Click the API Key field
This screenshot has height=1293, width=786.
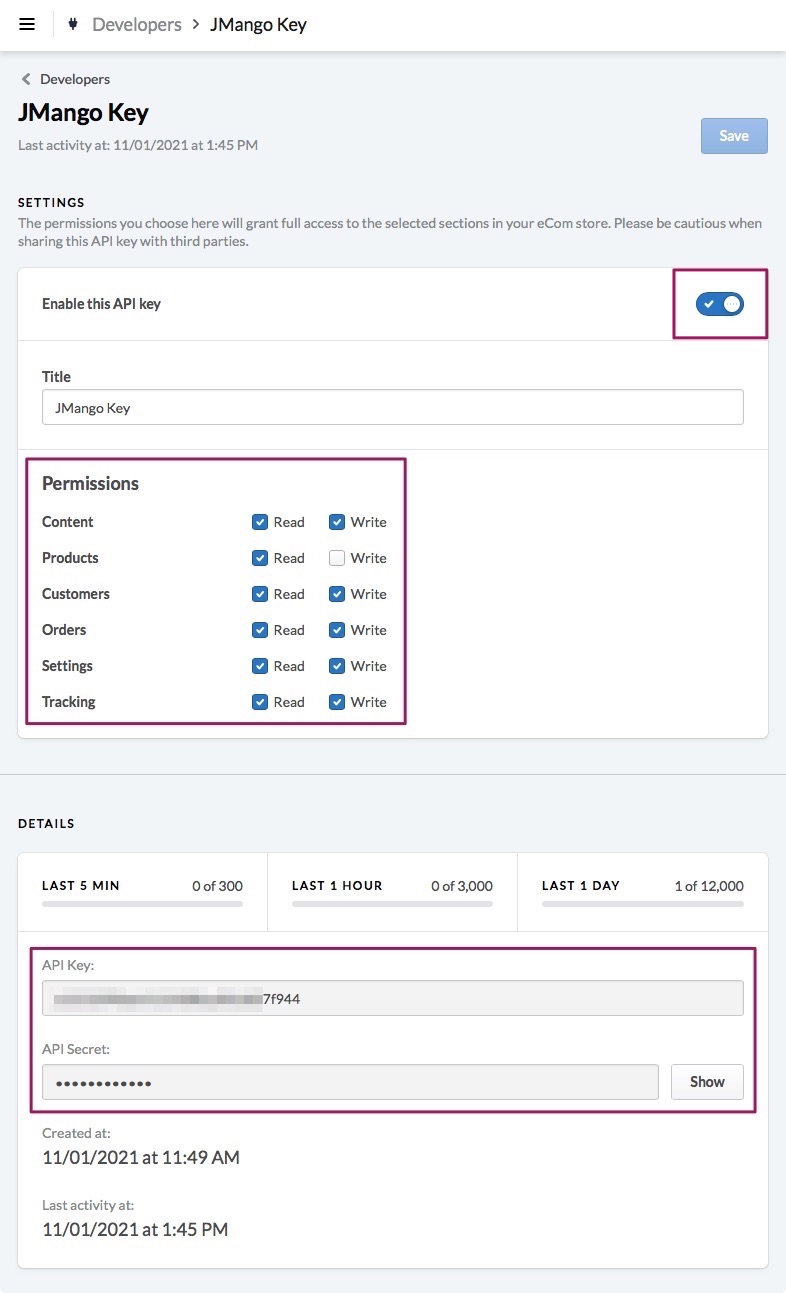(392, 997)
